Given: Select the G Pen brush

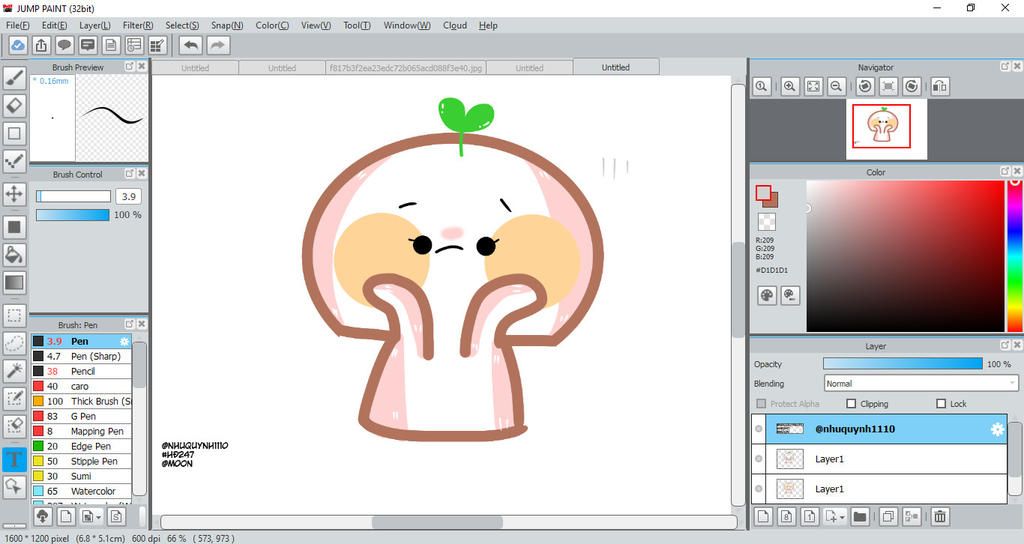Looking at the screenshot, I should pyautogui.click(x=82, y=416).
